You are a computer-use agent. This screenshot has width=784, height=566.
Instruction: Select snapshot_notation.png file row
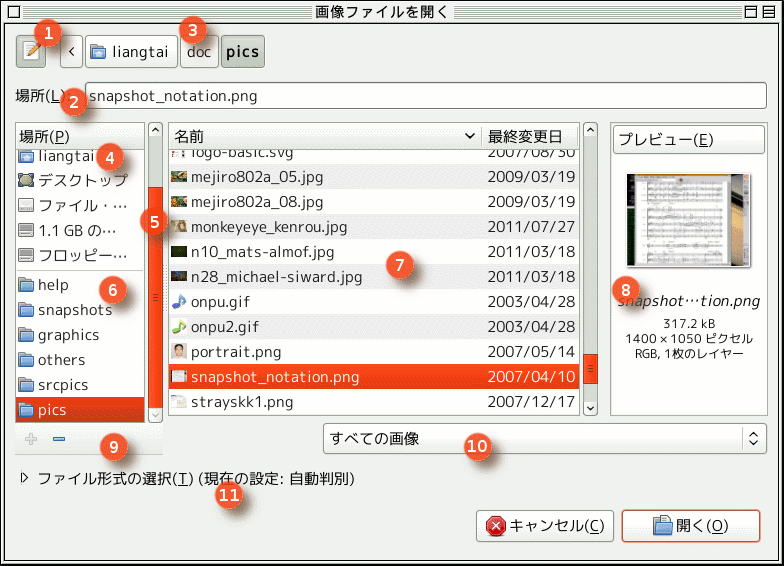click(x=374, y=376)
